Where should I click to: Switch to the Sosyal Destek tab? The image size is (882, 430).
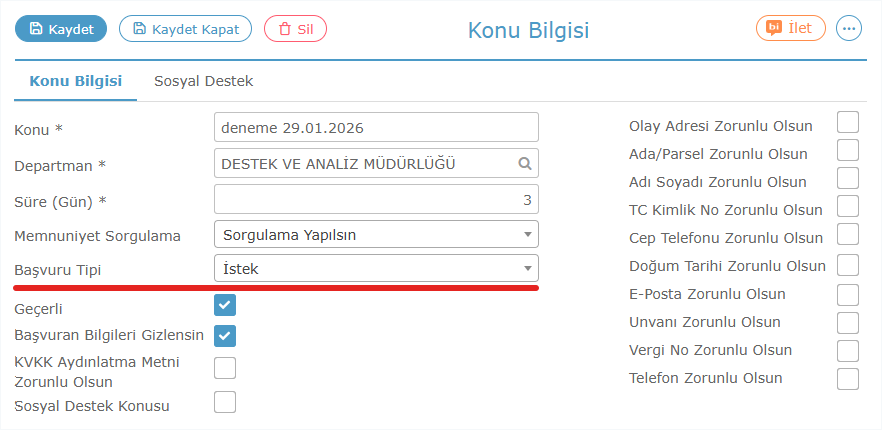(203, 81)
